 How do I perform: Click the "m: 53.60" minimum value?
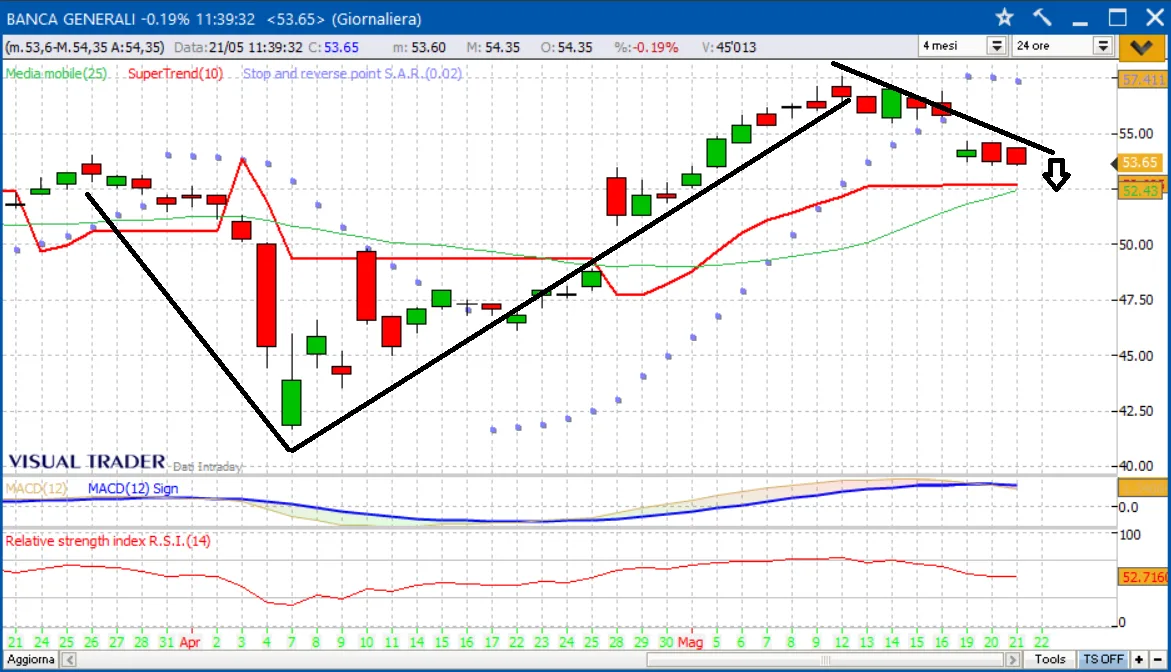(419, 47)
